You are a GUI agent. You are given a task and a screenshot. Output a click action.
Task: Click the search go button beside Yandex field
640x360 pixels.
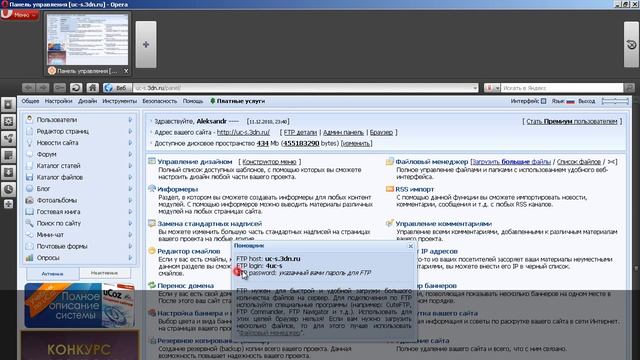click(x=629, y=88)
